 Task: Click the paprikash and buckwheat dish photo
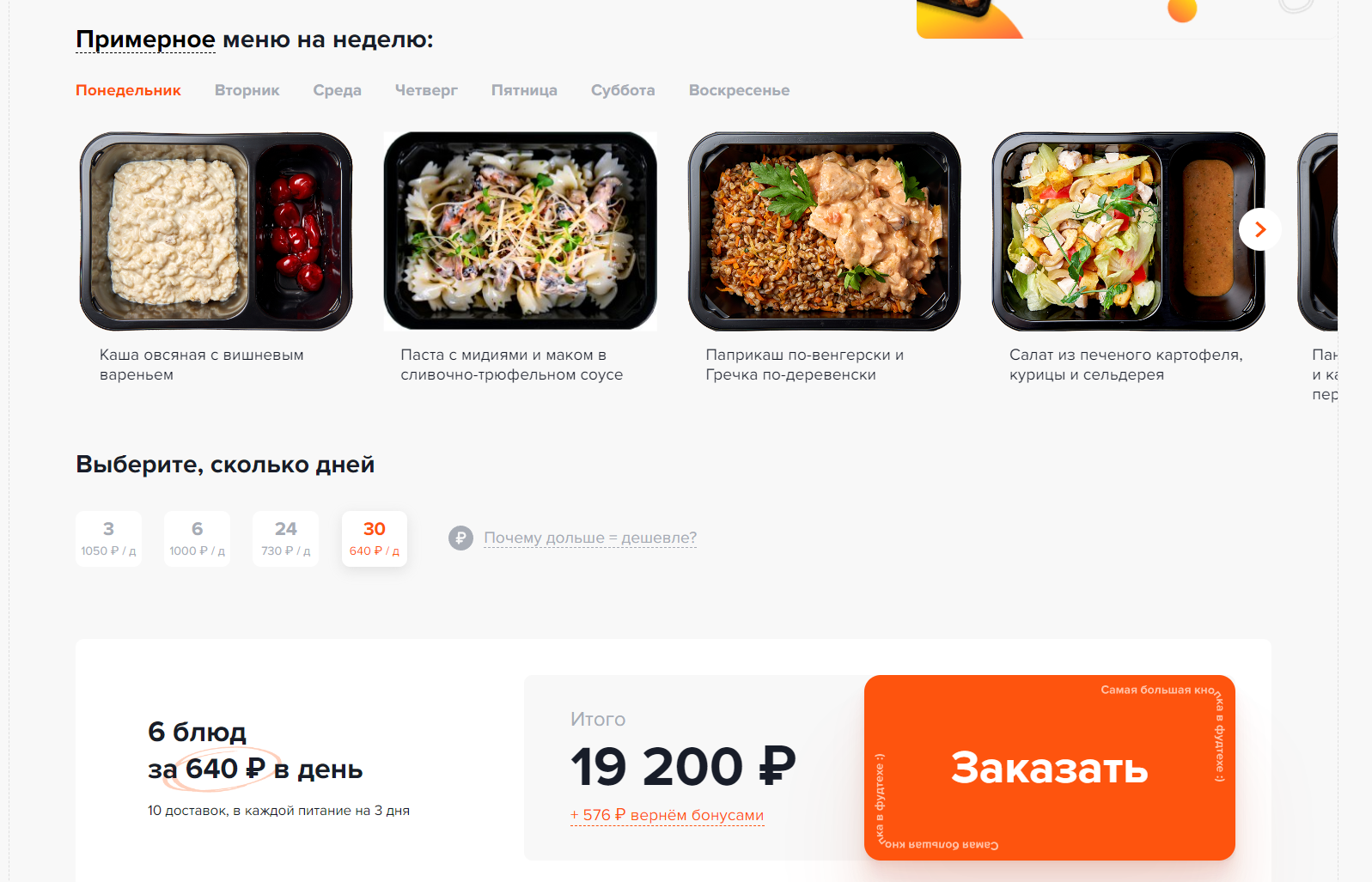point(824,231)
